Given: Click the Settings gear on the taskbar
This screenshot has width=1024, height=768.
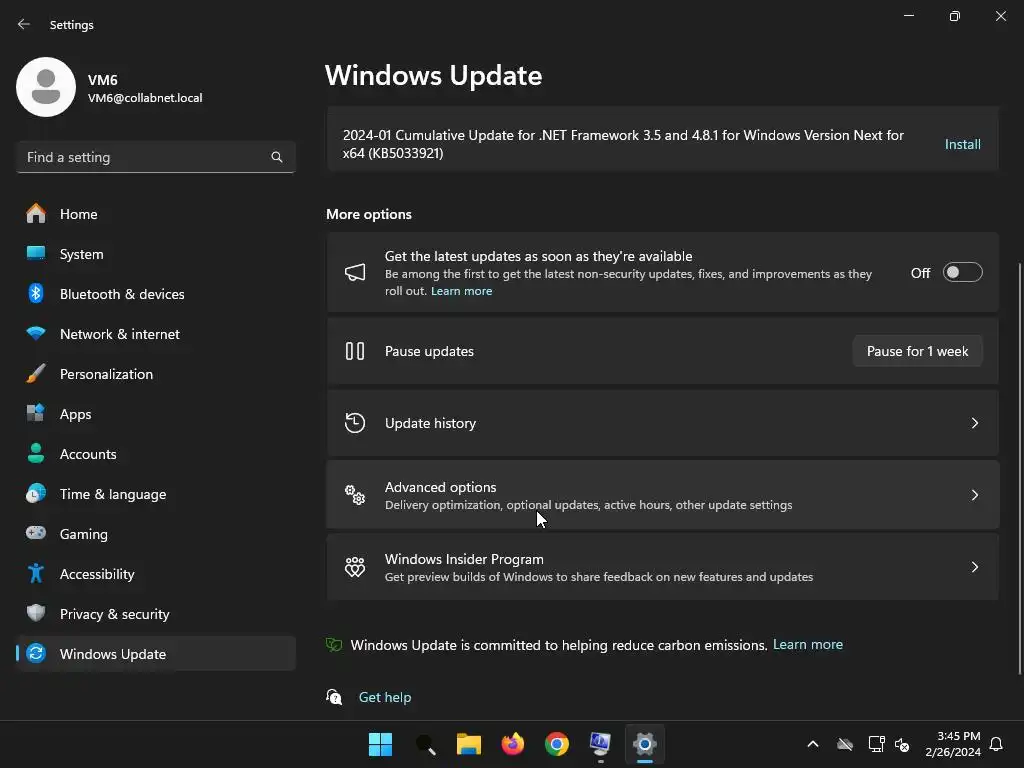Looking at the screenshot, I should click(x=644, y=744).
